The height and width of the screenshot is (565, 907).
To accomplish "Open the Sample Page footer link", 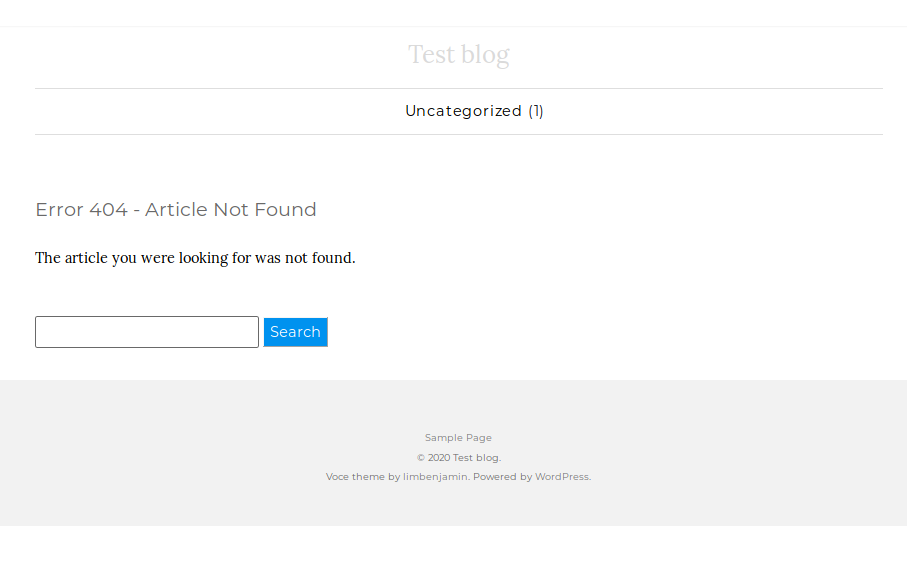I will tap(458, 438).
